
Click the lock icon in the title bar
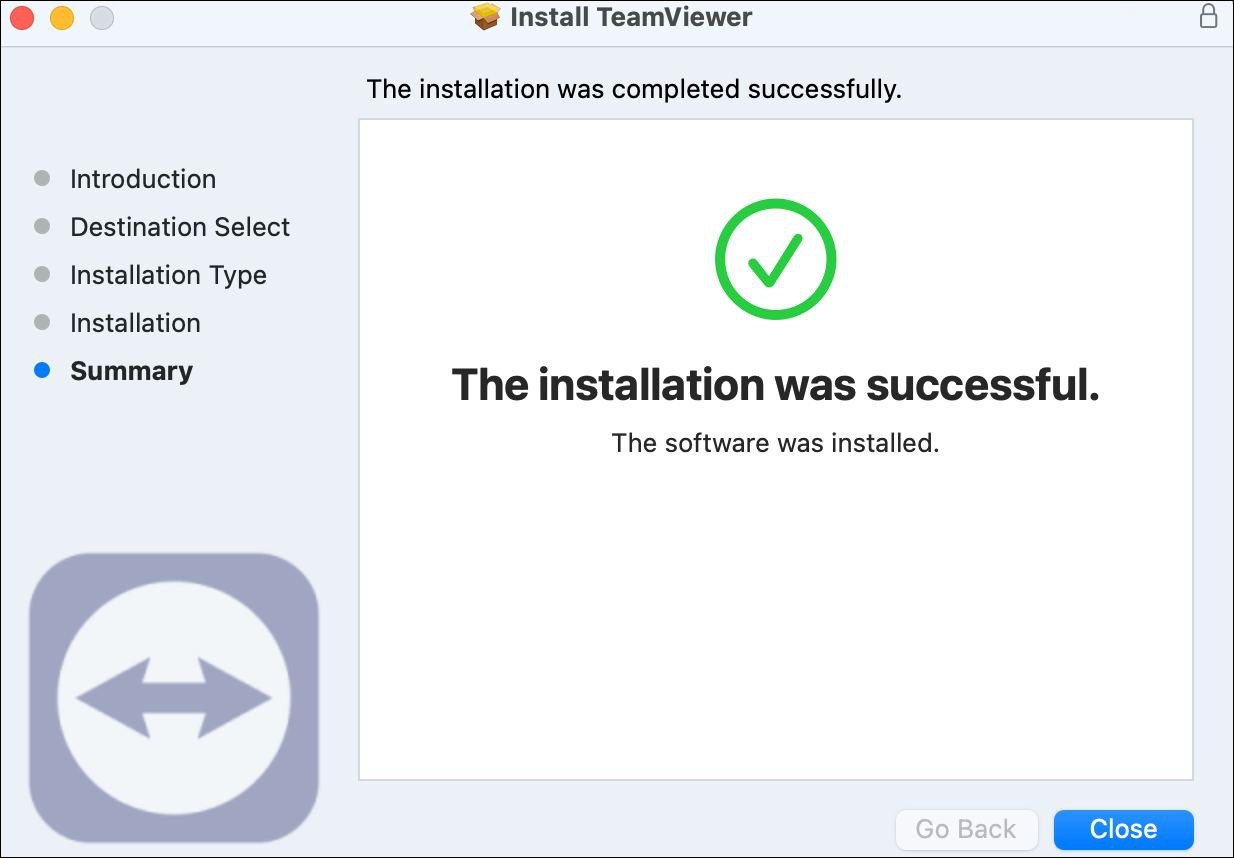pos(1208,16)
